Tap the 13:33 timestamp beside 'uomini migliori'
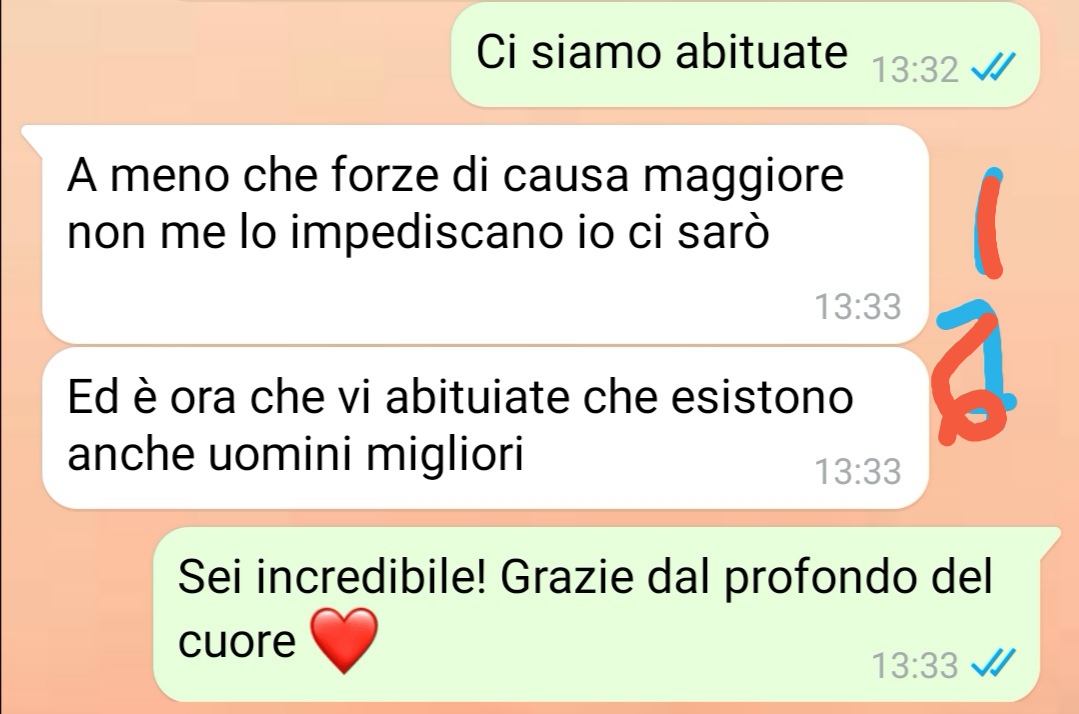 (x=857, y=472)
